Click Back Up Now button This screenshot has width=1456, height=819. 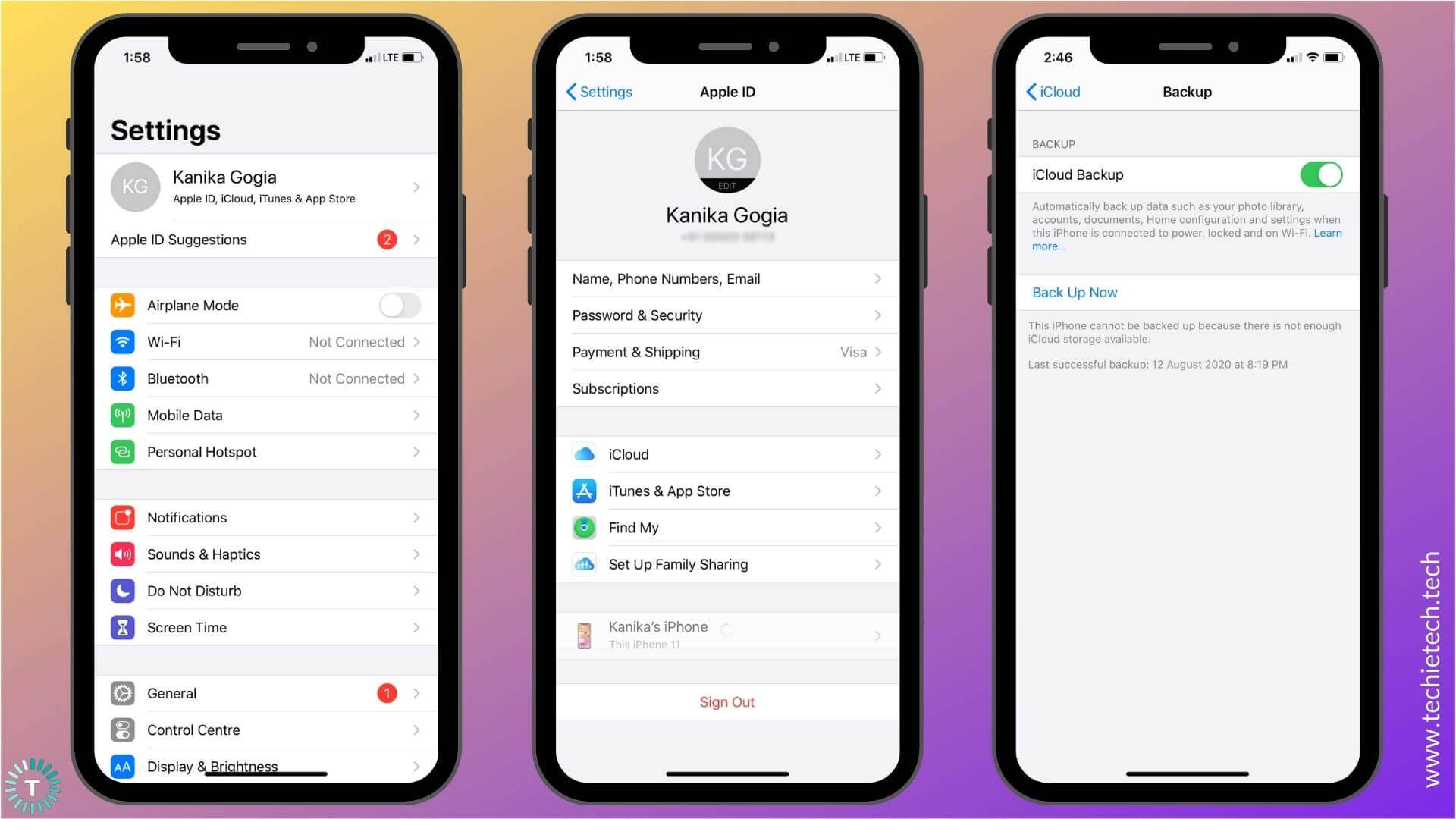[1074, 292]
